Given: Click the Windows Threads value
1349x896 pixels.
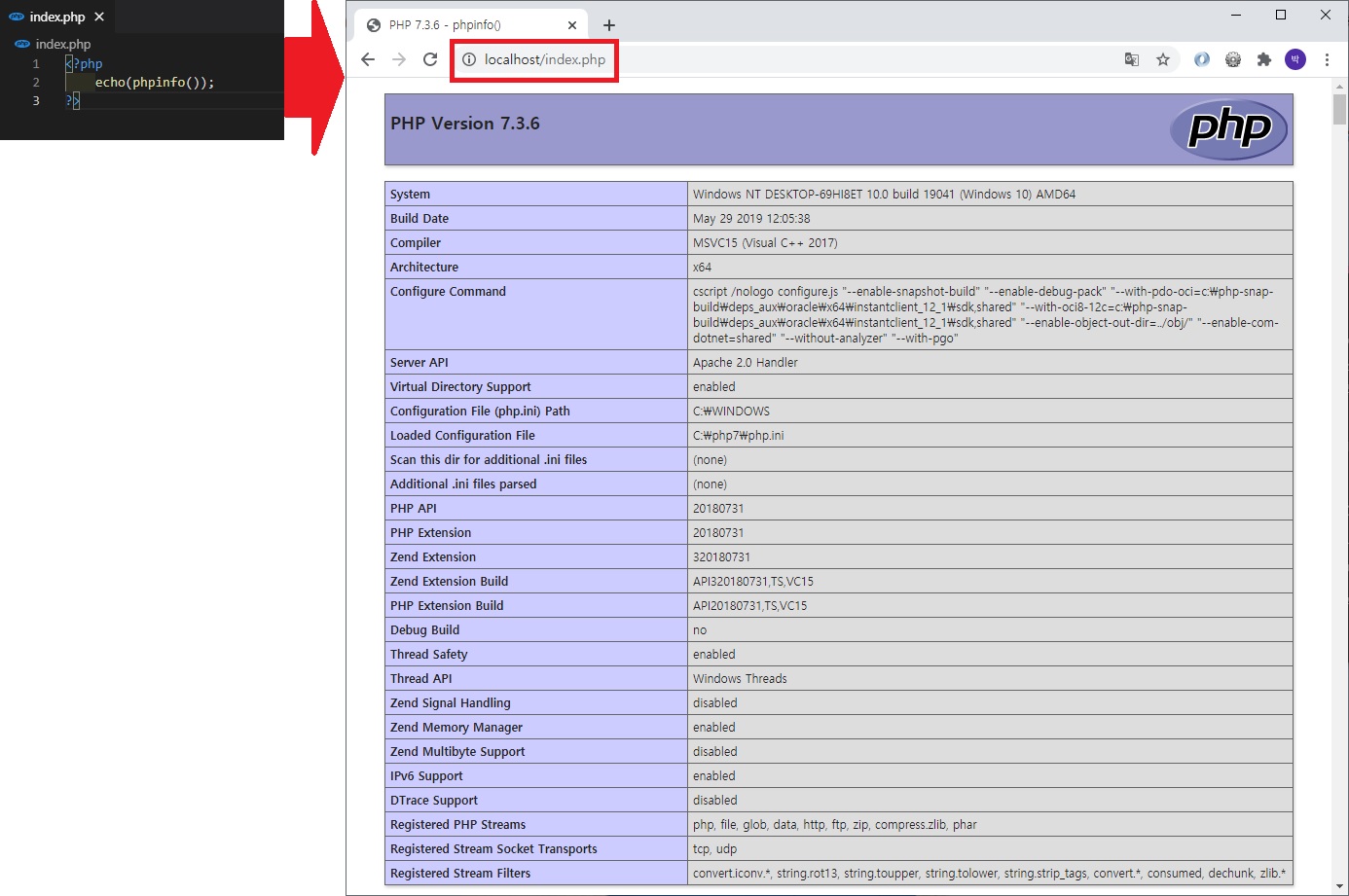Looking at the screenshot, I should click(x=740, y=679).
